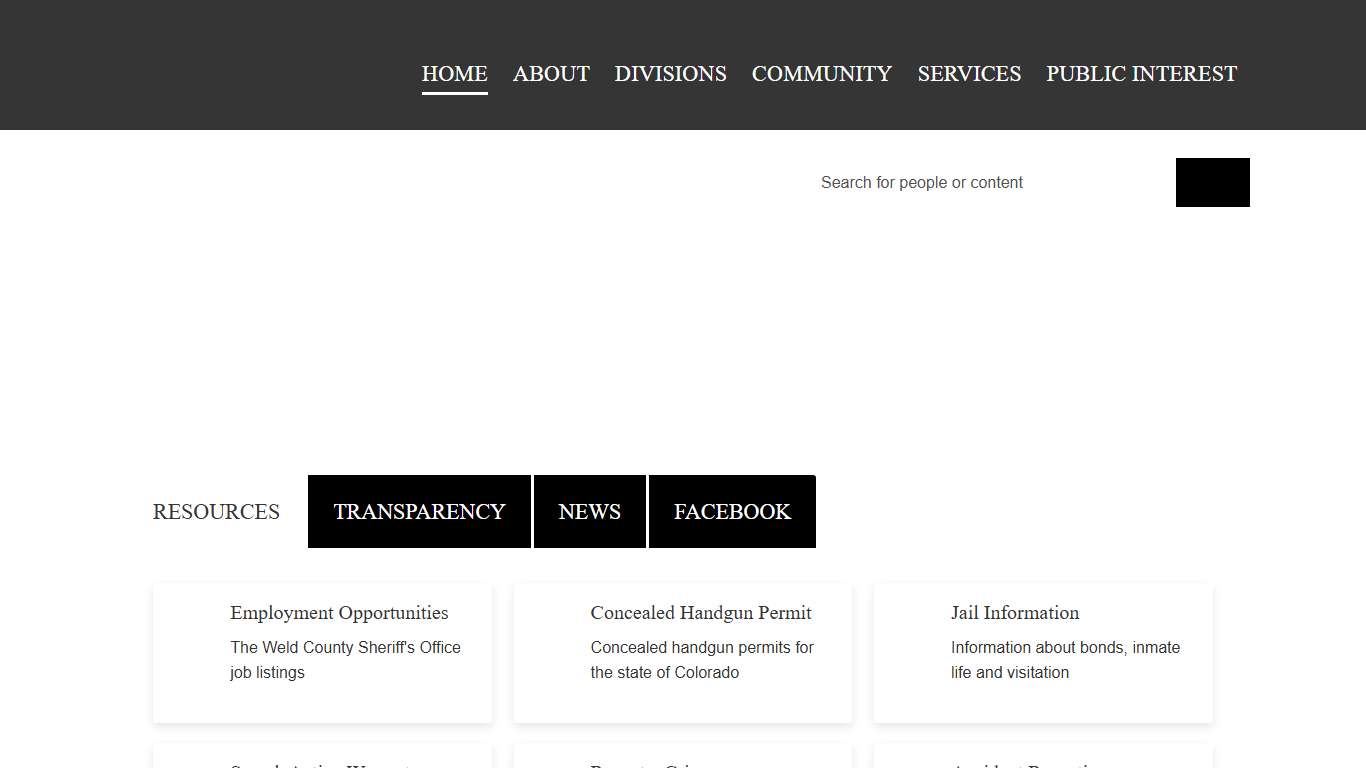
Task: Open the HOME navigation item
Action: (454, 74)
